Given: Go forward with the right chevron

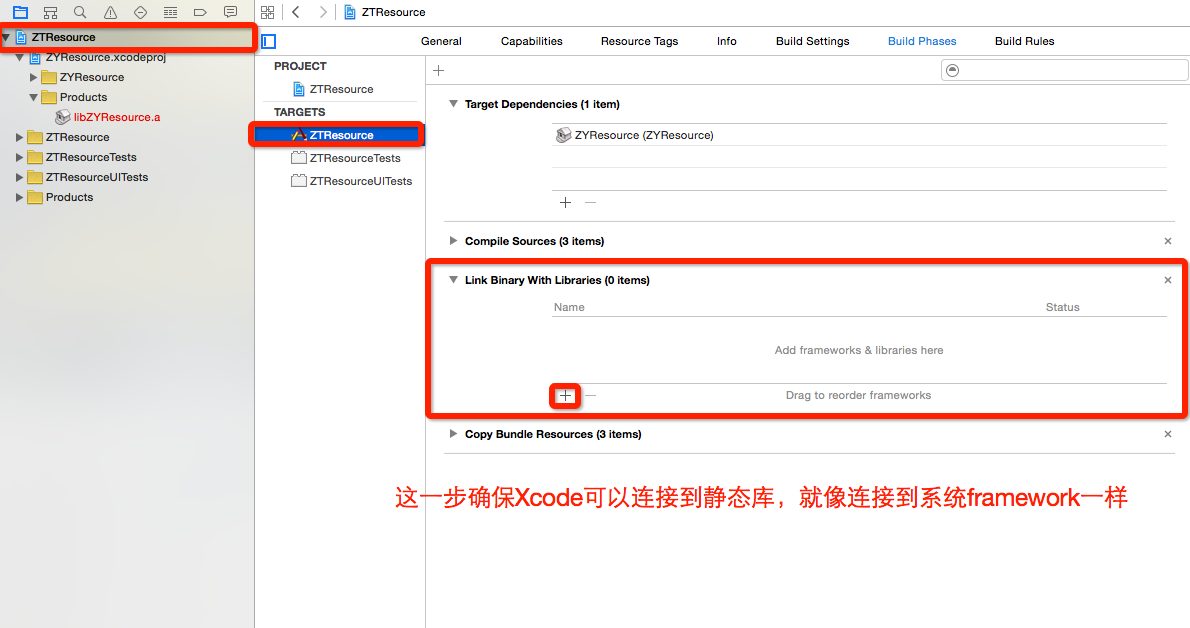Looking at the screenshot, I should coord(323,12).
